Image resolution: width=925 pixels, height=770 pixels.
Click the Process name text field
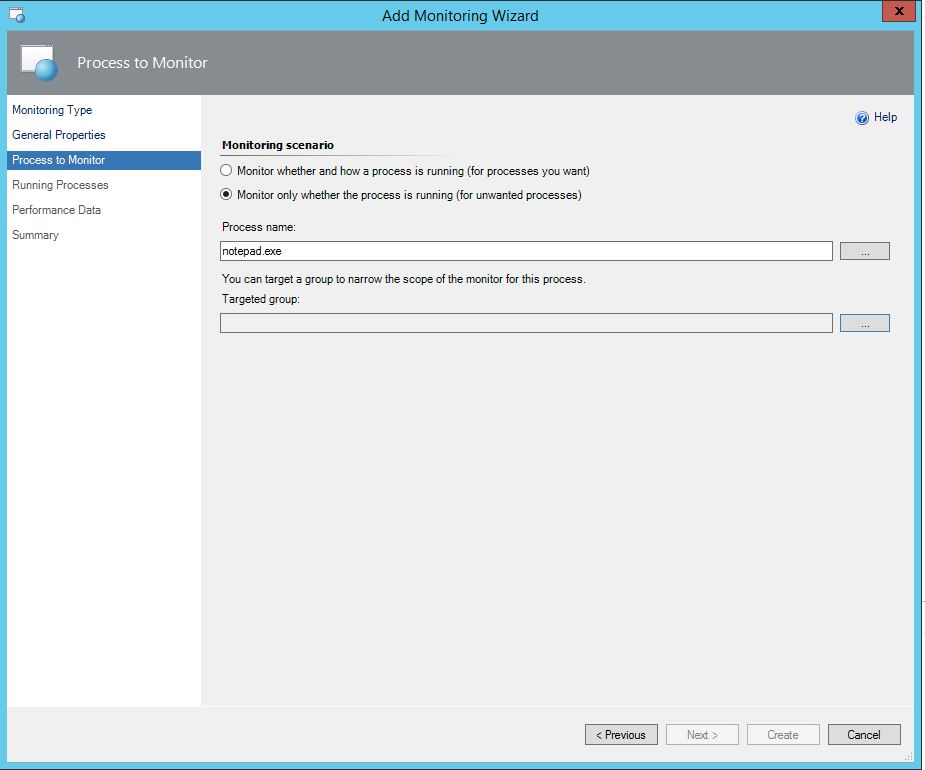pyautogui.click(x=526, y=251)
